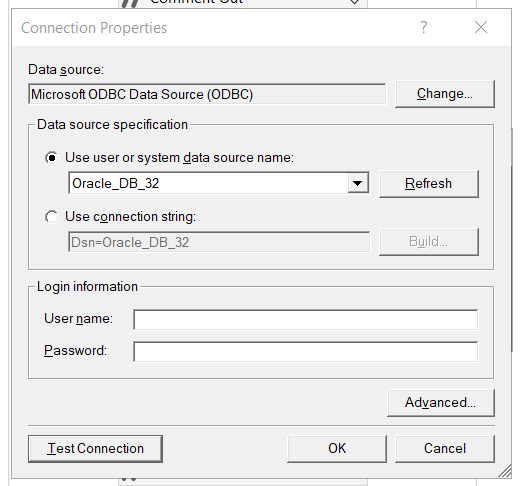
Task: Confirm with the OK button
Action: [337, 449]
